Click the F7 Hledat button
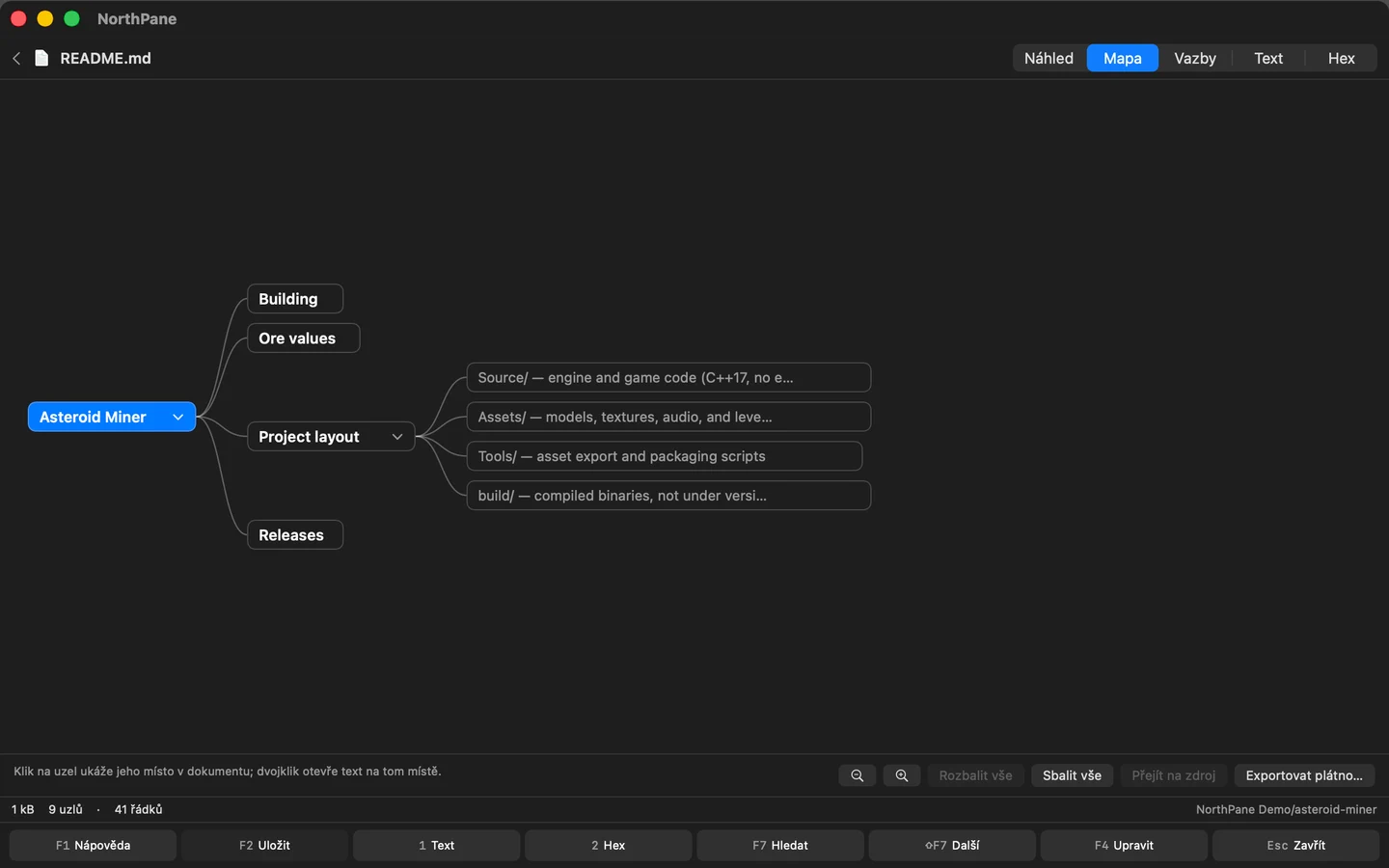Image resolution: width=1389 pixels, height=868 pixels. tap(780, 846)
